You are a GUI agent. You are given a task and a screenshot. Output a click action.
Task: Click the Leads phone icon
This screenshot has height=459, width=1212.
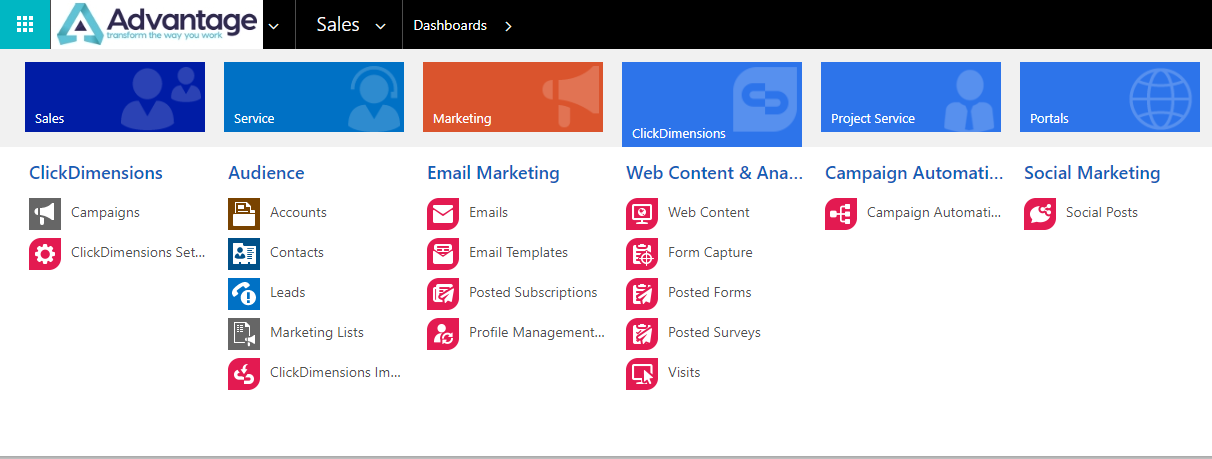coord(244,294)
